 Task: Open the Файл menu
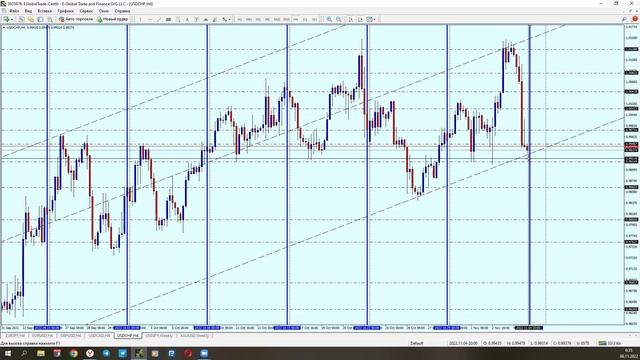pos(14,11)
